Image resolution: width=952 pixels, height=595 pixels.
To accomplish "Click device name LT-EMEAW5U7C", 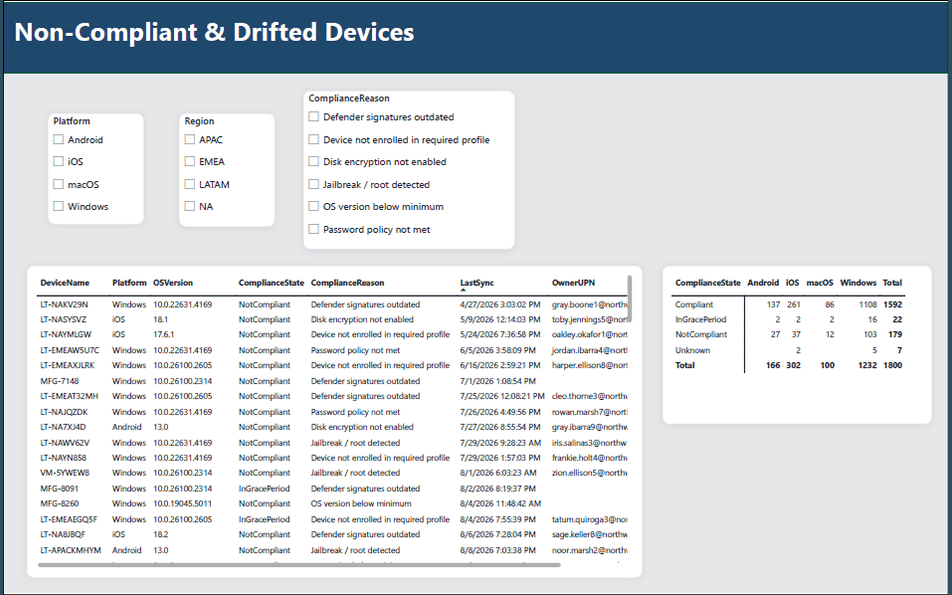I will click(70, 350).
